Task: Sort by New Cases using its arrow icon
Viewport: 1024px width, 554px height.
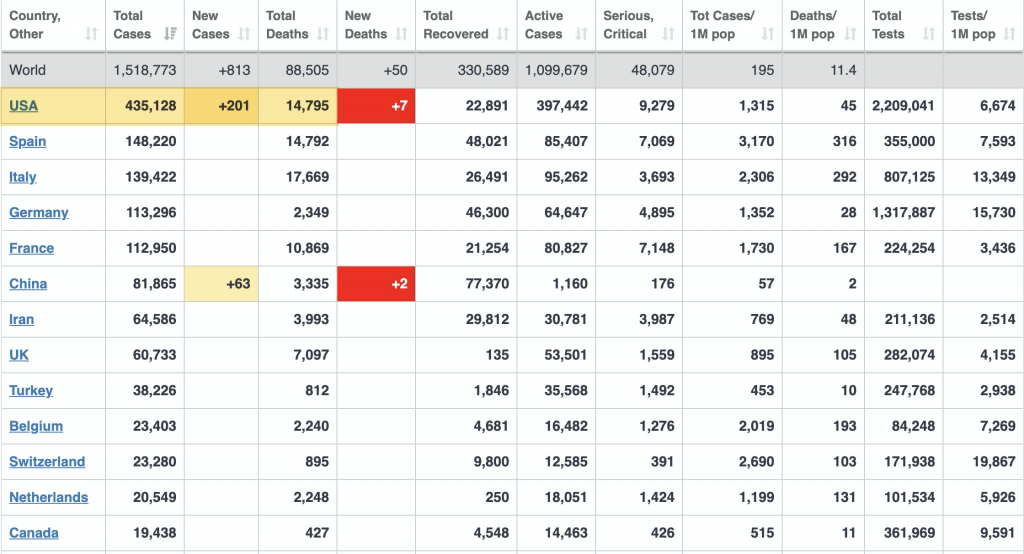Action: (245, 34)
